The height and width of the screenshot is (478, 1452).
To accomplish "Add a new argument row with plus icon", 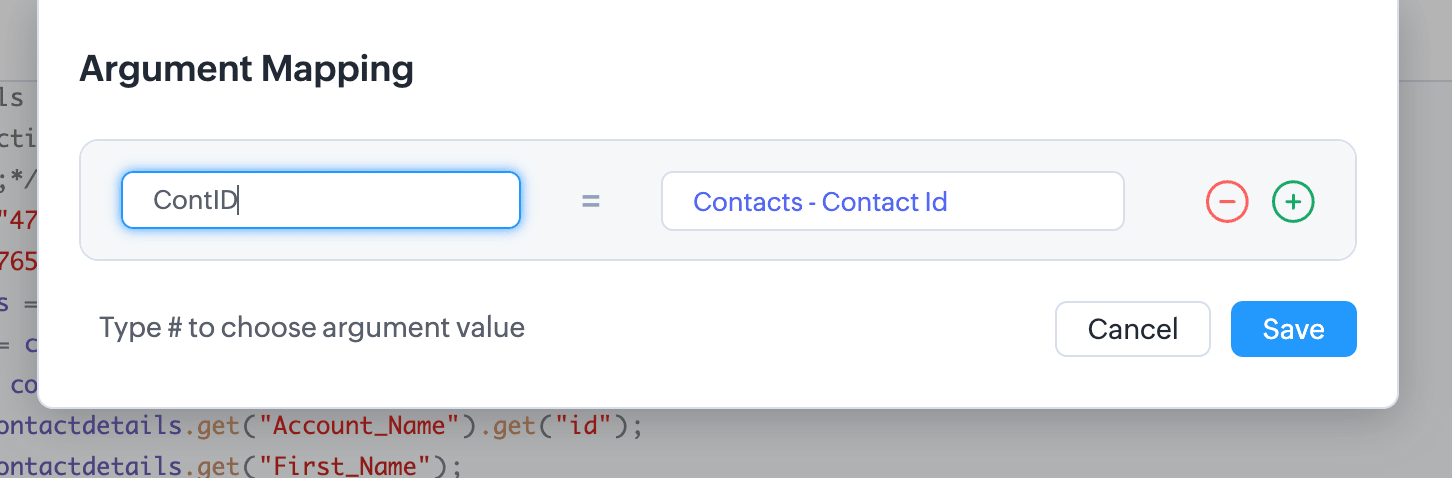I will click(x=1293, y=202).
